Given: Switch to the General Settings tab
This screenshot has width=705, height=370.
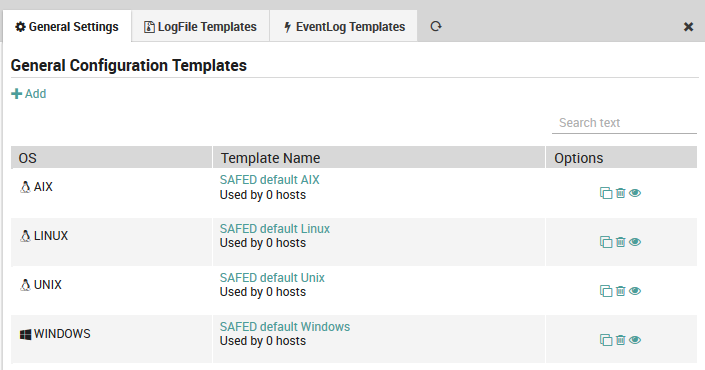Looking at the screenshot, I should tap(67, 27).
